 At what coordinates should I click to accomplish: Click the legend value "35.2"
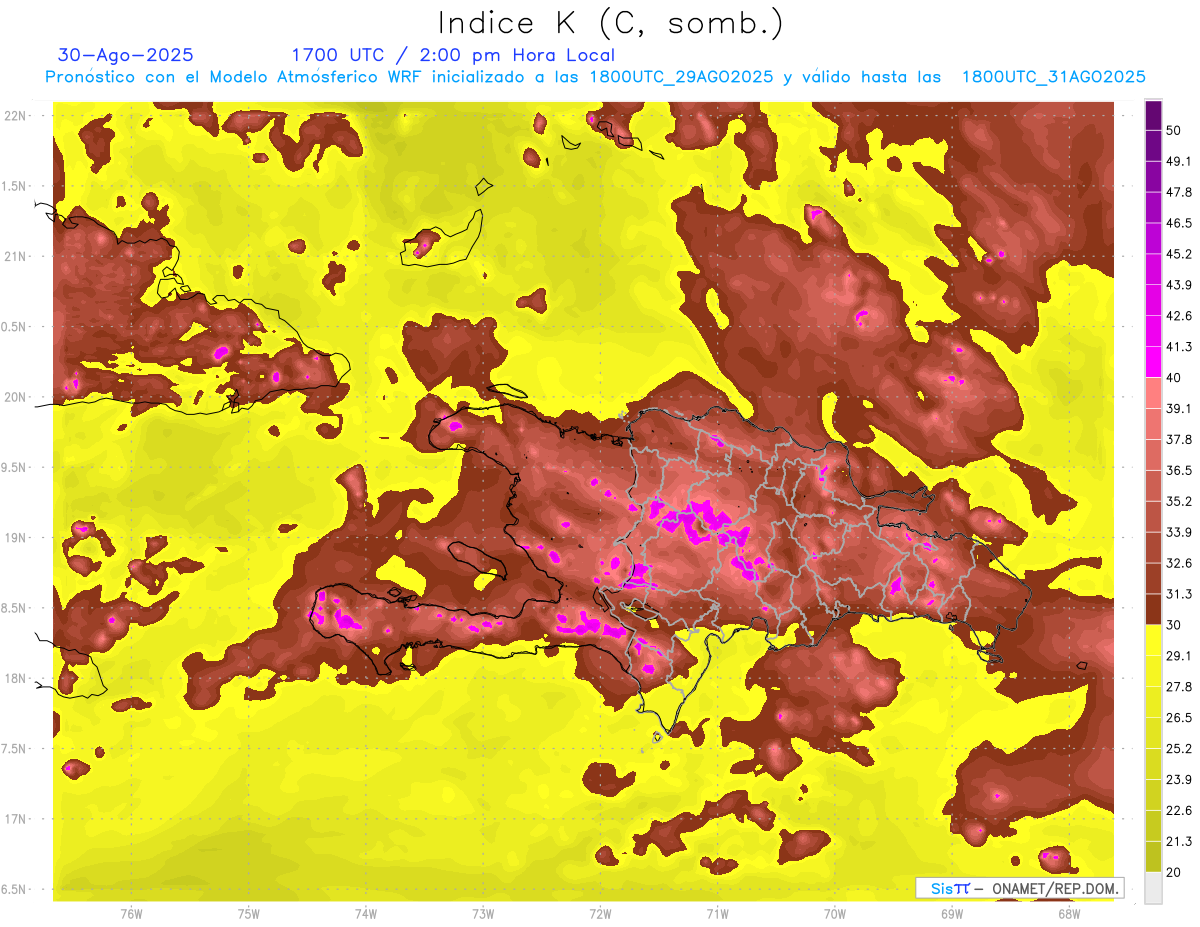1179,502
